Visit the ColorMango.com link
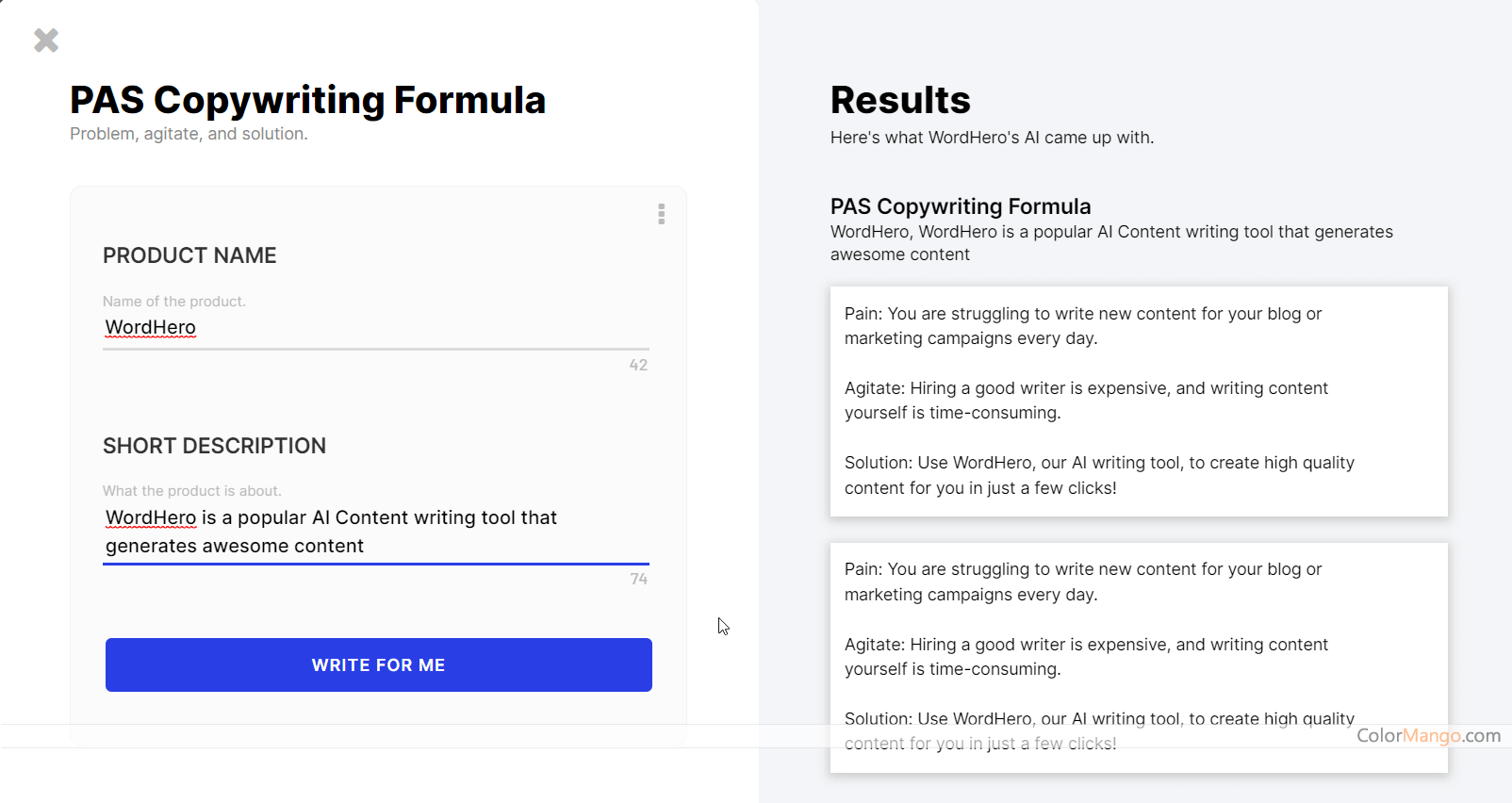Screen dimensions: 1512x803 tap(1429, 737)
